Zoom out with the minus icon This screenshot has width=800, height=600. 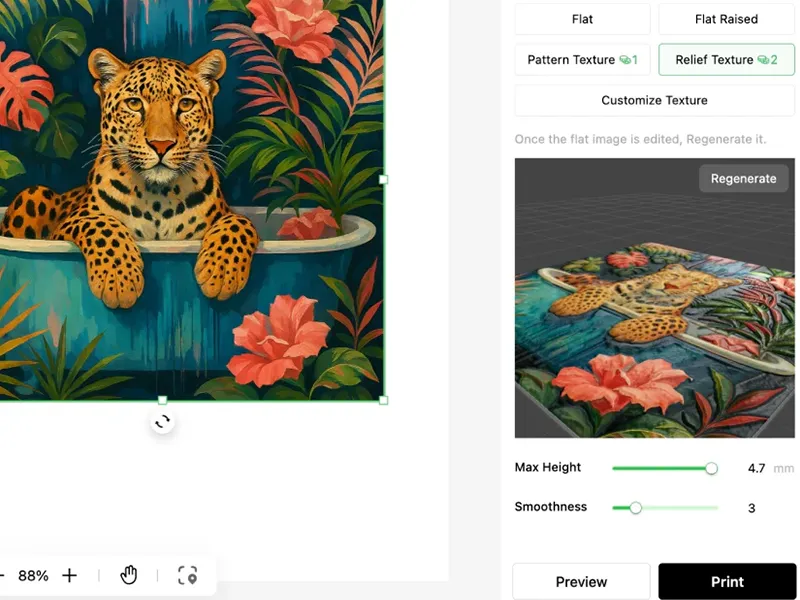point(2,575)
